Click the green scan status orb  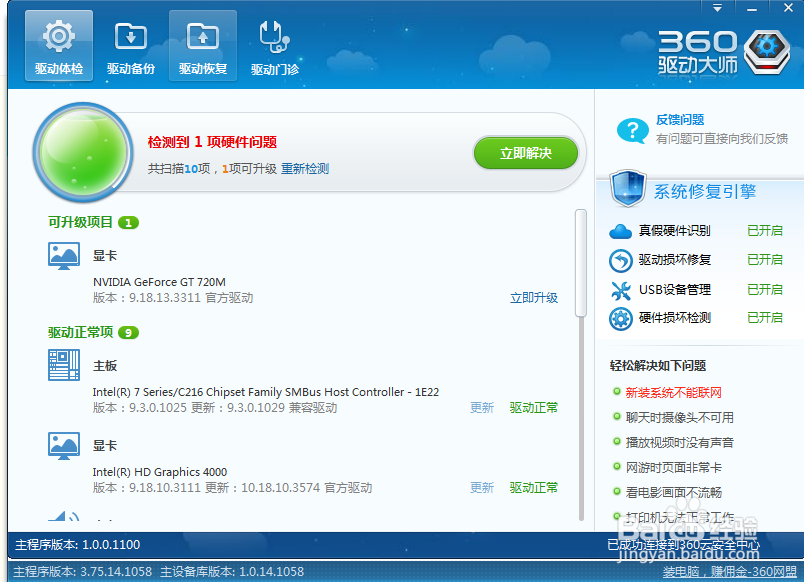pyautogui.click(x=83, y=152)
